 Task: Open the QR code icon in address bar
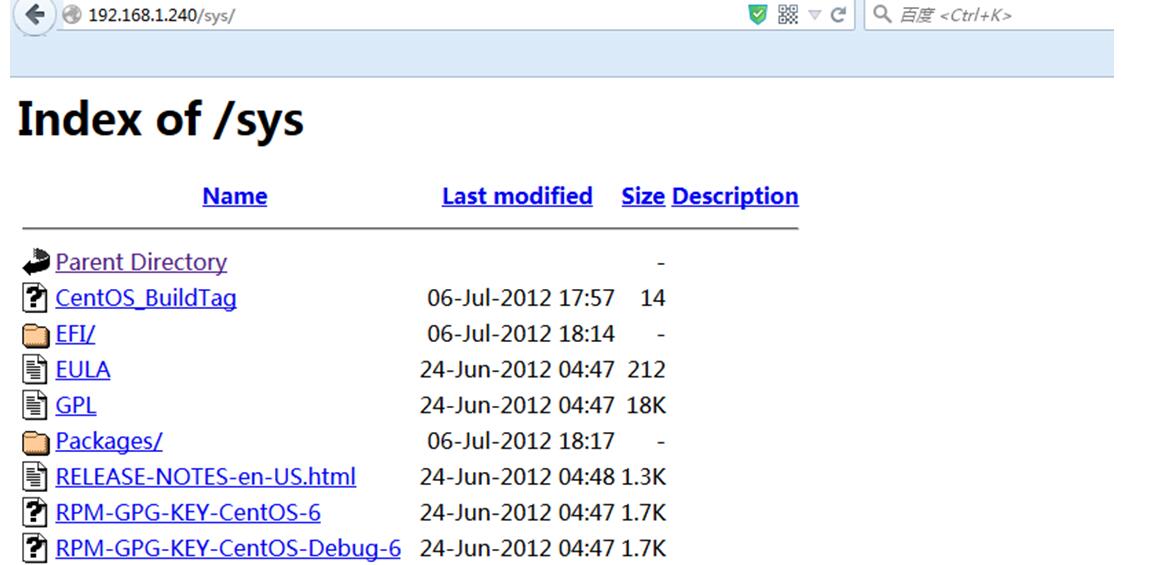tap(788, 14)
